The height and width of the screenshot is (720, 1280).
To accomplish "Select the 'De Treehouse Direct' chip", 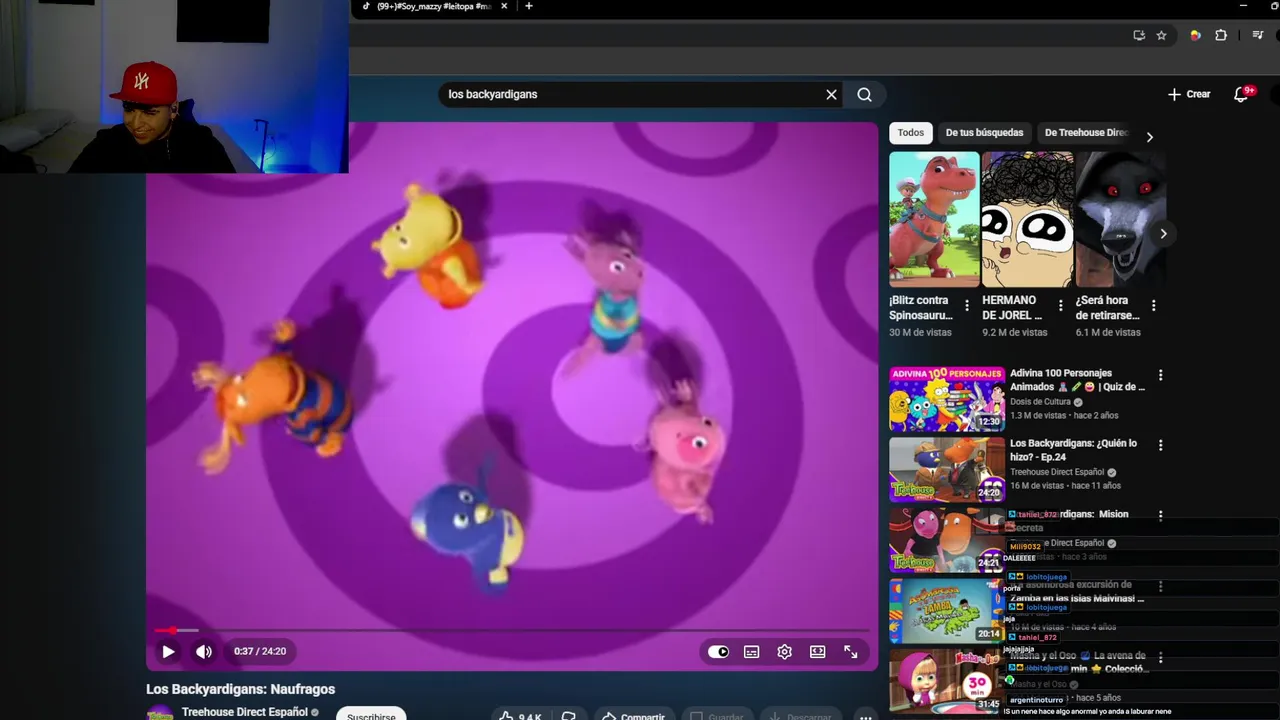I will coord(1086,133).
